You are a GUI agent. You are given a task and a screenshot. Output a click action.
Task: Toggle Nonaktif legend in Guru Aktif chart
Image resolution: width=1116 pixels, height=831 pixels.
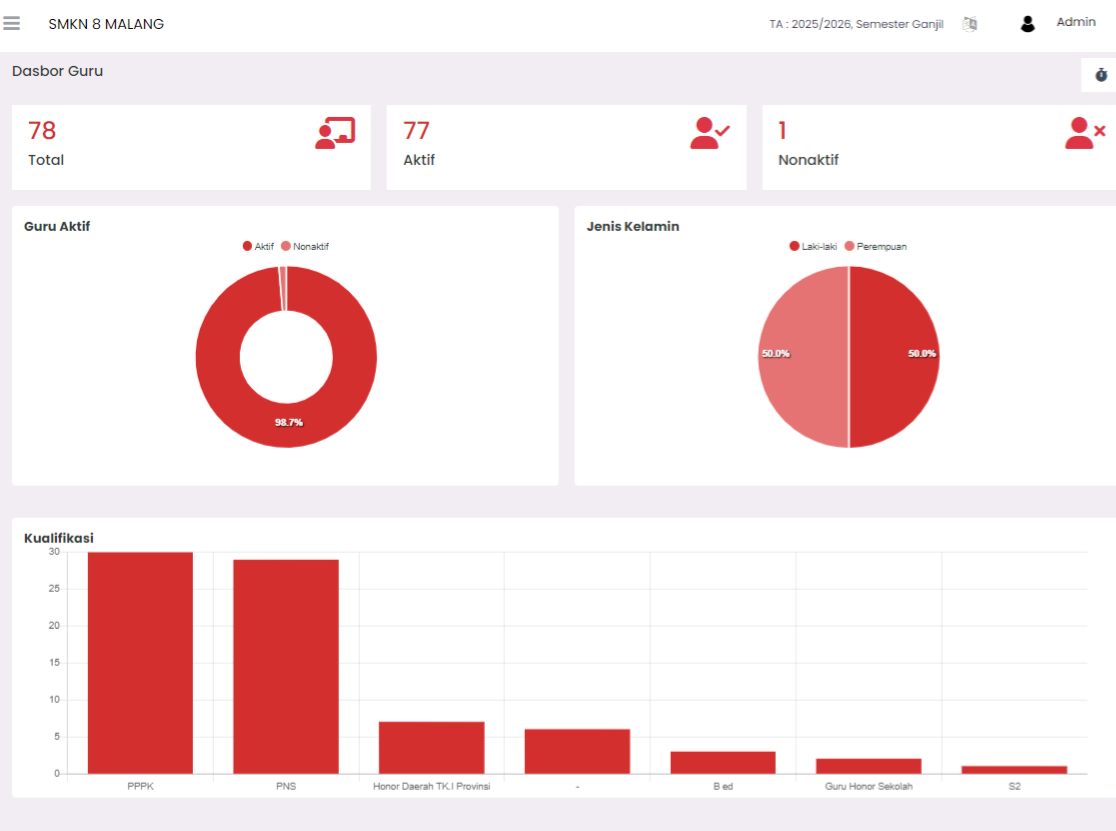(305, 246)
